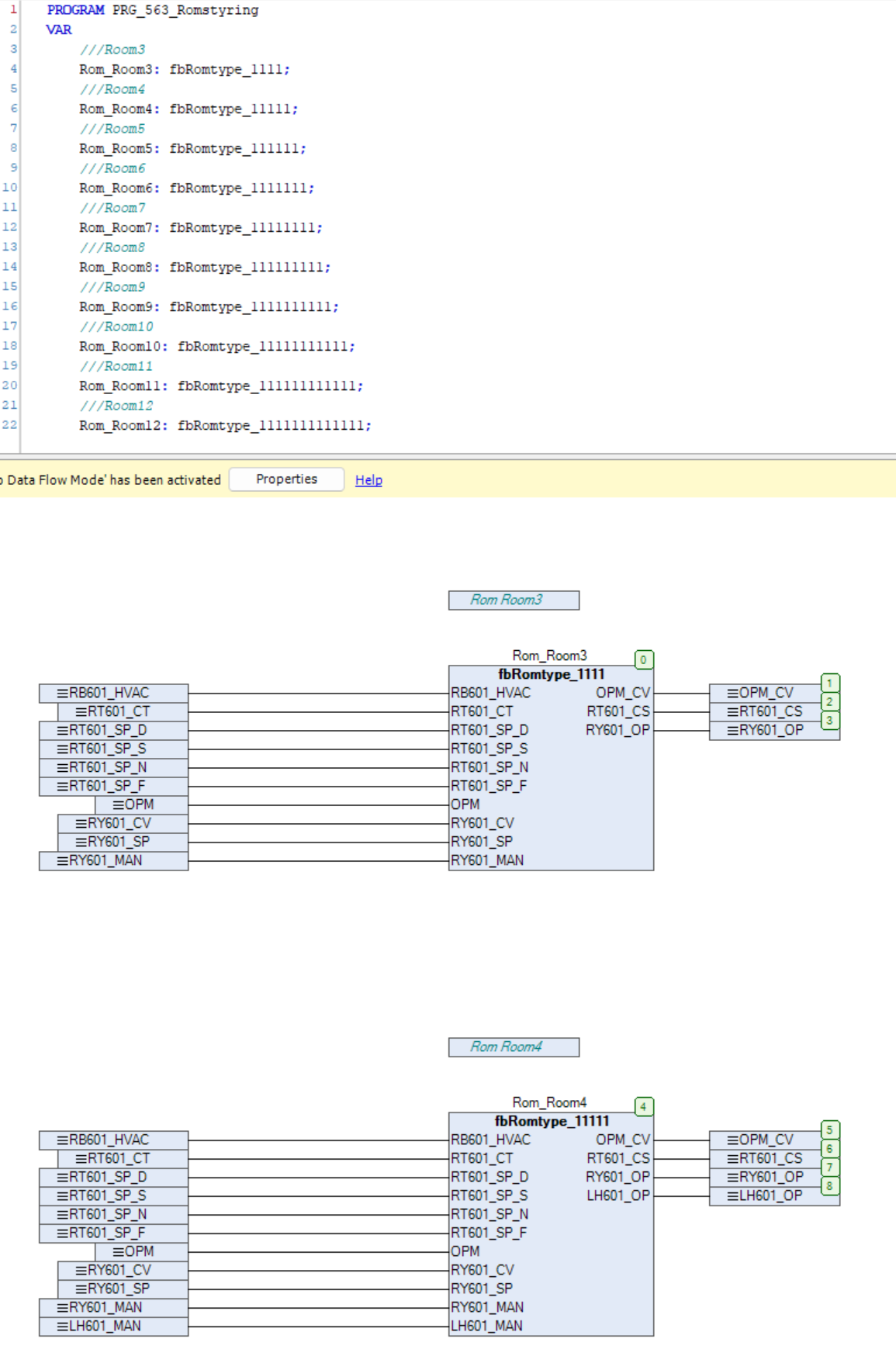Place cursor on Rom_Room8 declaration line
Image resolution: width=896 pixels, height=1370 pixels.
click(205, 267)
